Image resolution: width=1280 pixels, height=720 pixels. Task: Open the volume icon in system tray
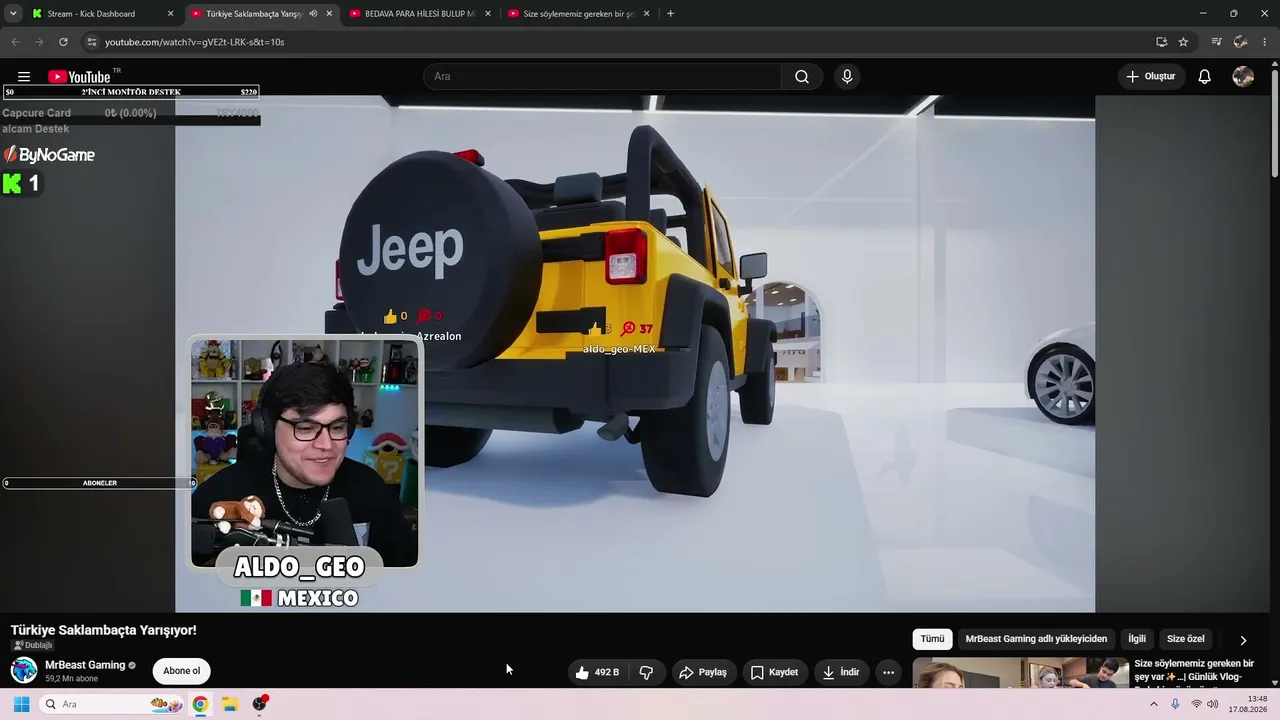pos(1213,704)
